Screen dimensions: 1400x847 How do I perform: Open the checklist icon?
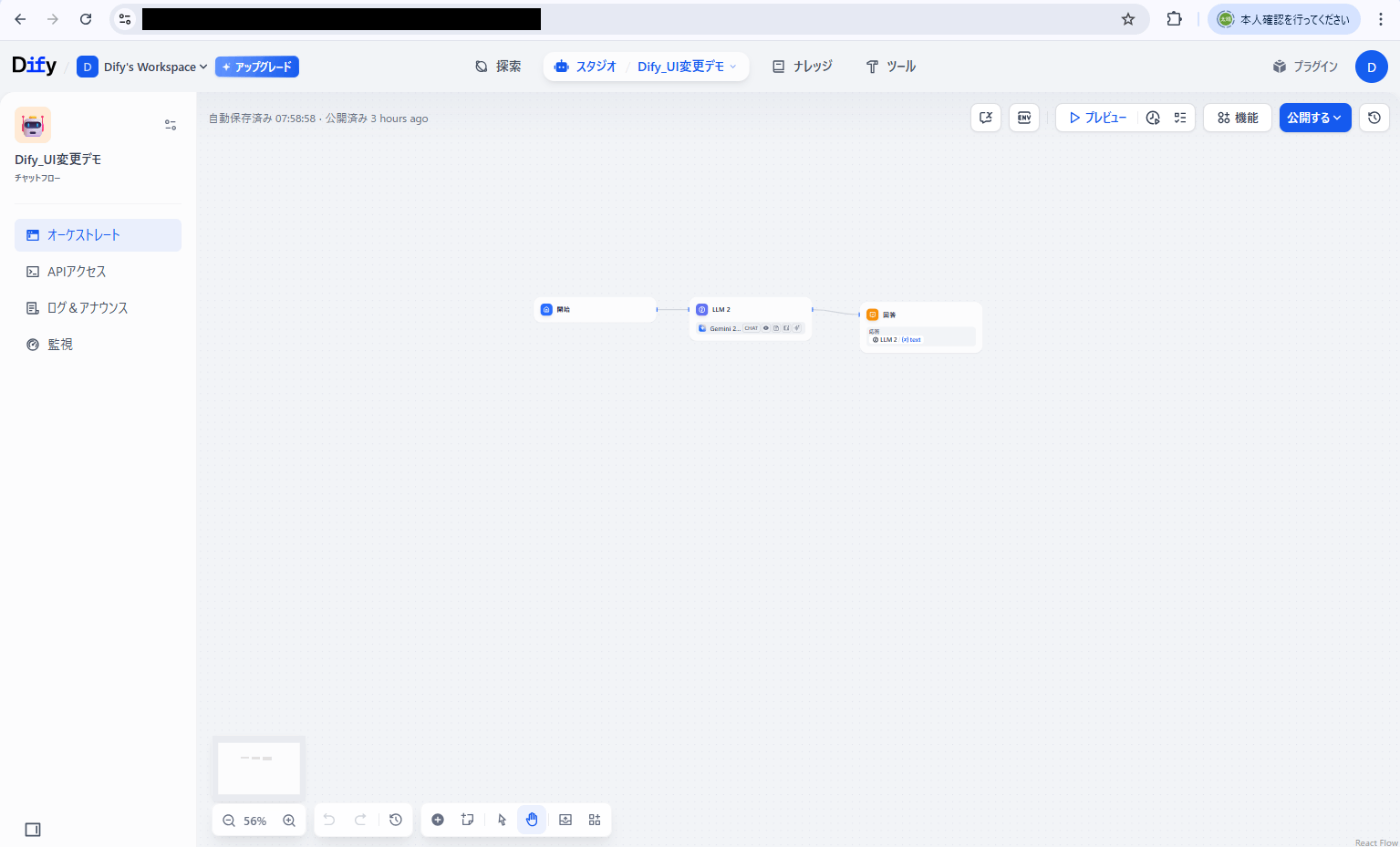click(1180, 118)
